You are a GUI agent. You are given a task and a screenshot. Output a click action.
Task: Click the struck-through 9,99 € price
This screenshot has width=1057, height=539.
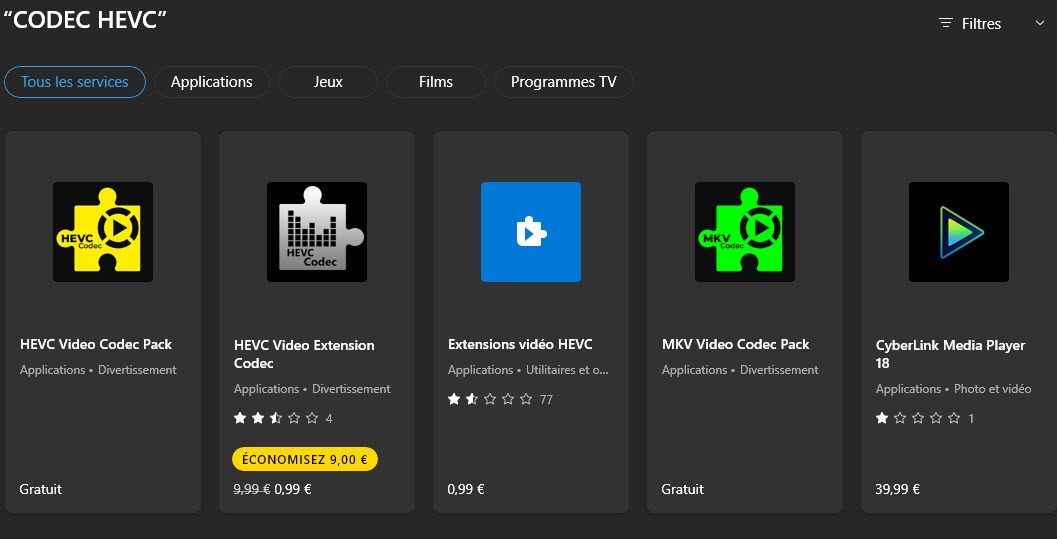click(x=252, y=490)
